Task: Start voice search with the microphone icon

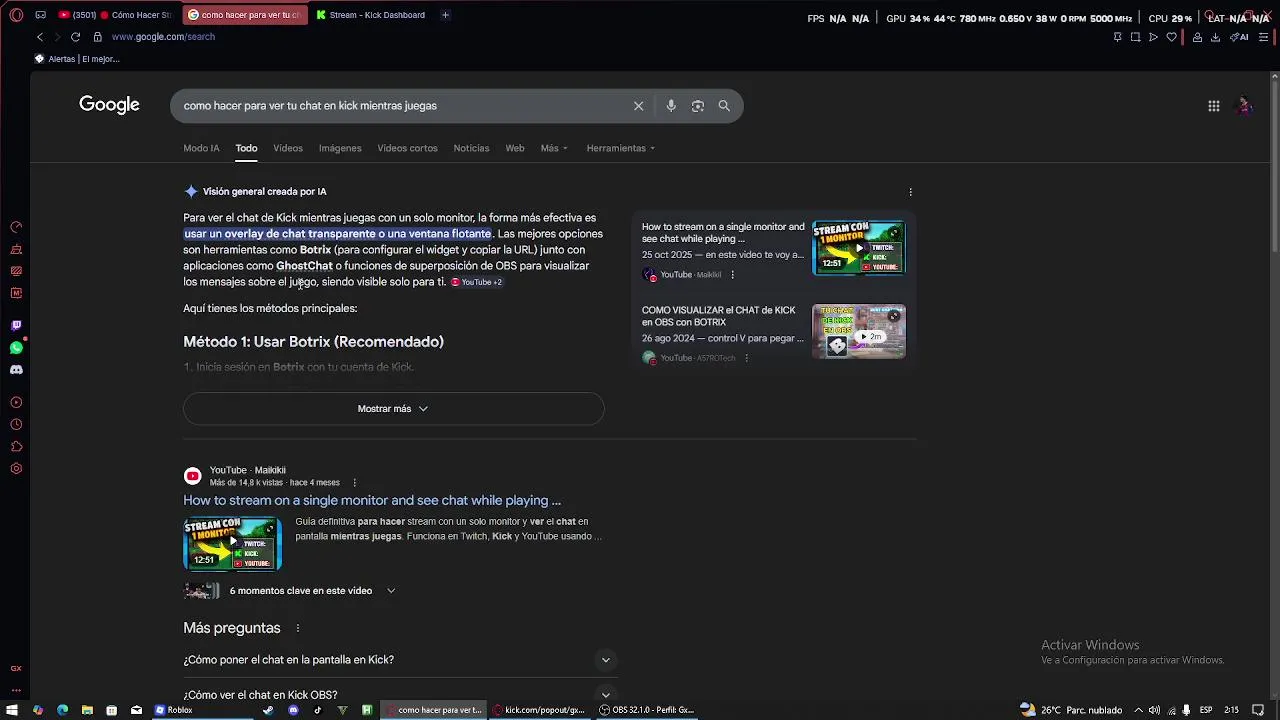Action: [x=671, y=106]
